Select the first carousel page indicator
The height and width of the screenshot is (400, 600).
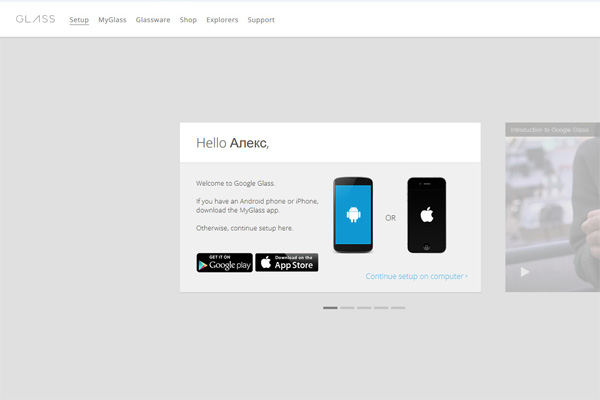[x=330, y=308]
